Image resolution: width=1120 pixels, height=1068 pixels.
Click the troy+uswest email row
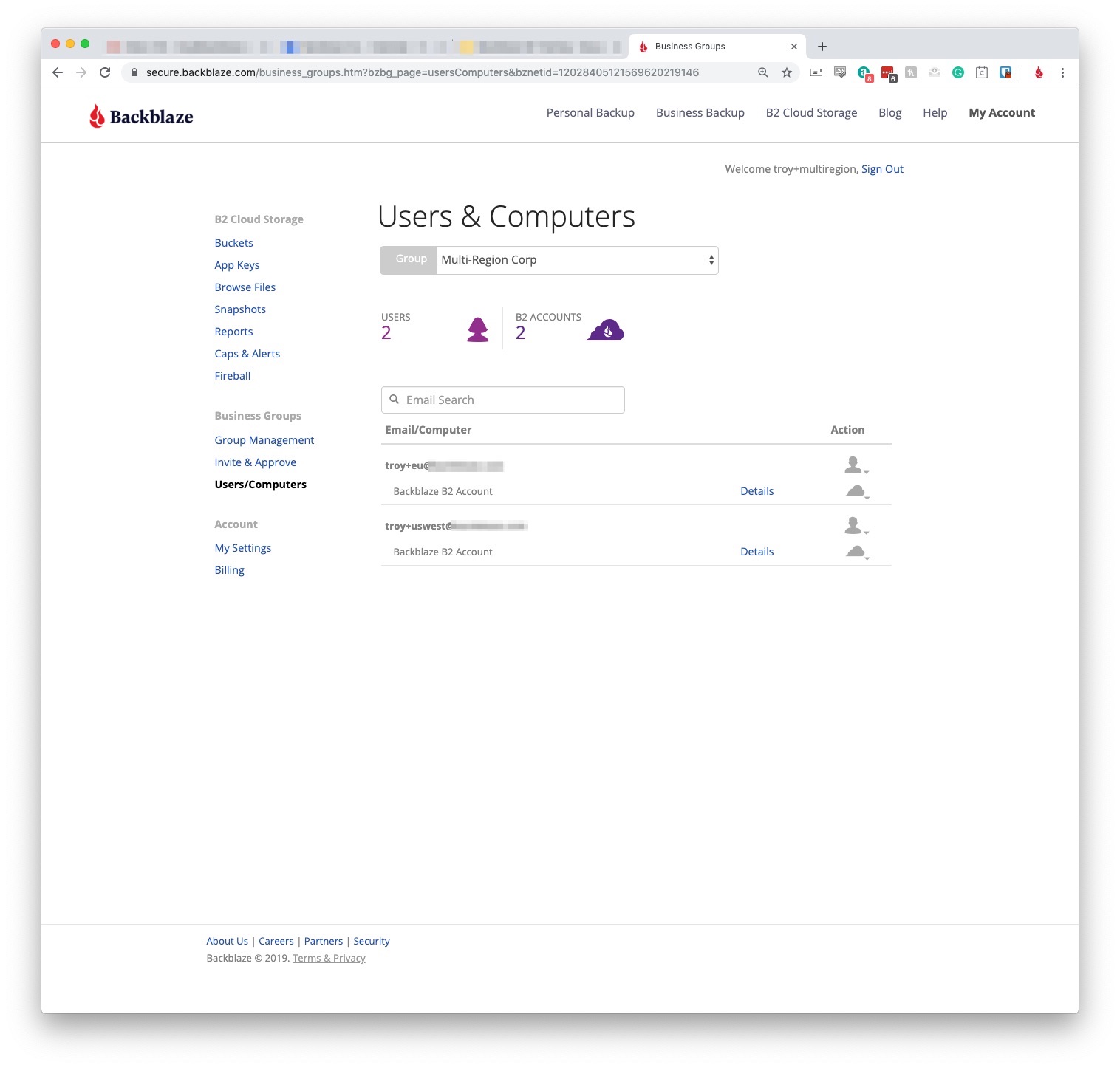pos(457,526)
